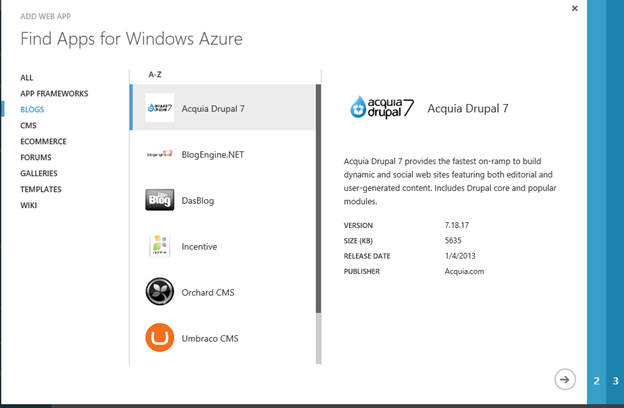Screen dimensions: 624x408
Task: Open the ECOMMERCE category
Action: pos(43,141)
